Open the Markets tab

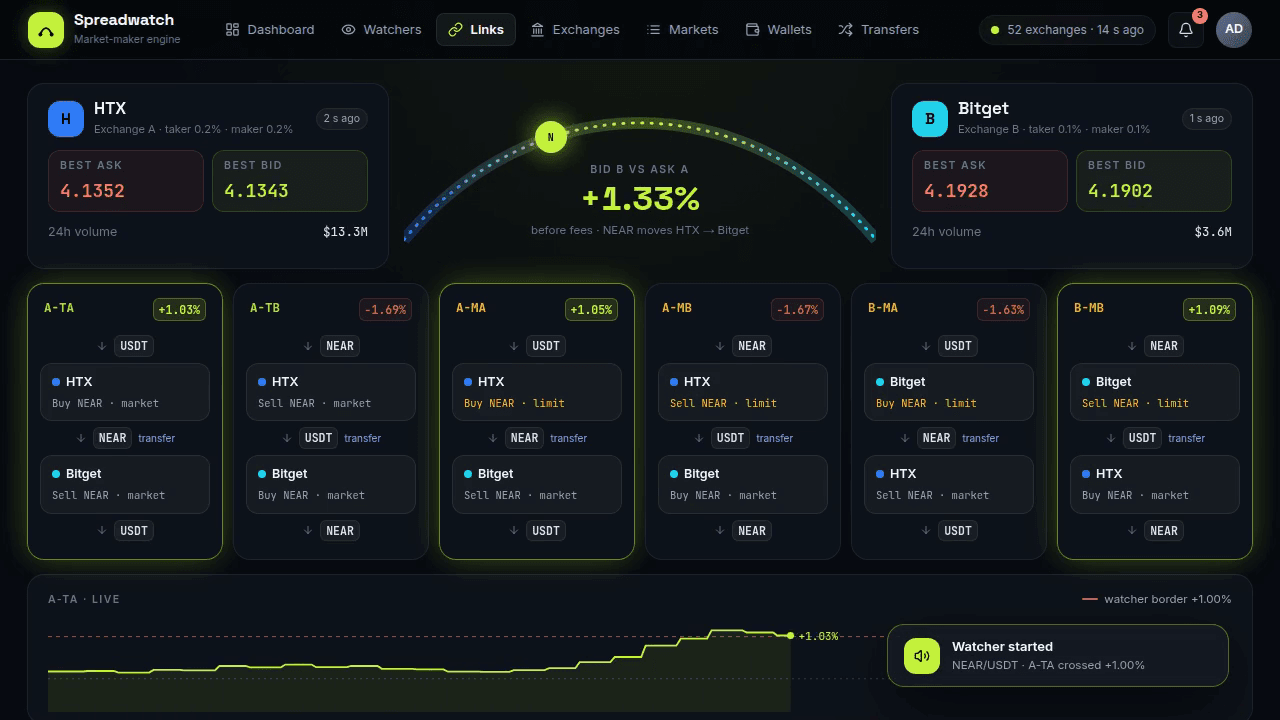[682, 30]
